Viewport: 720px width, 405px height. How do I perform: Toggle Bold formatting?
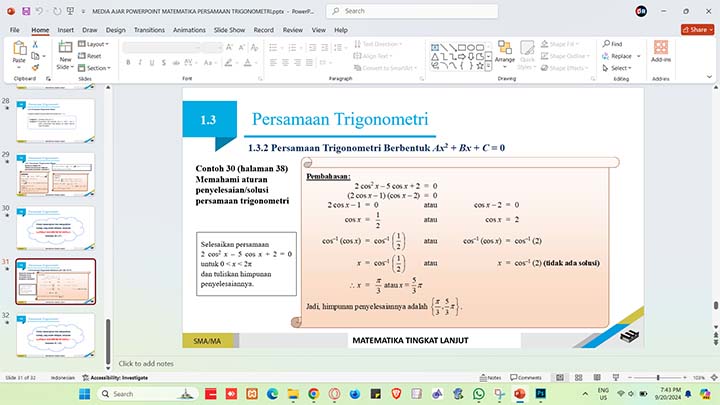tap(128, 62)
